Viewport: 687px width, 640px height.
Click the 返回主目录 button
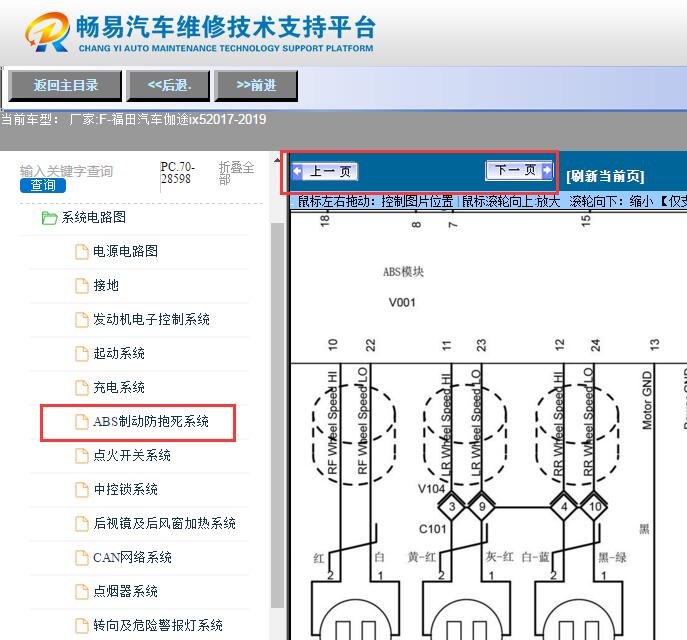point(65,85)
